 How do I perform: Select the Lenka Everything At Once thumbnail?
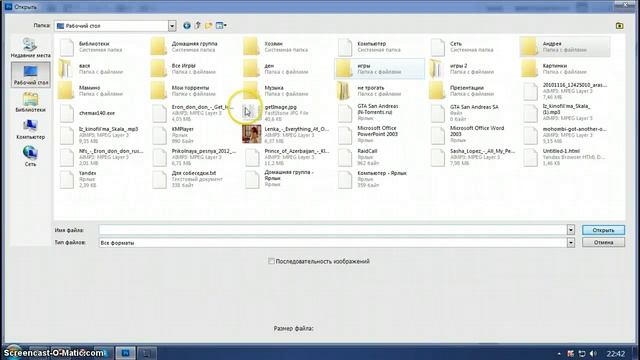pyautogui.click(x=251, y=134)
